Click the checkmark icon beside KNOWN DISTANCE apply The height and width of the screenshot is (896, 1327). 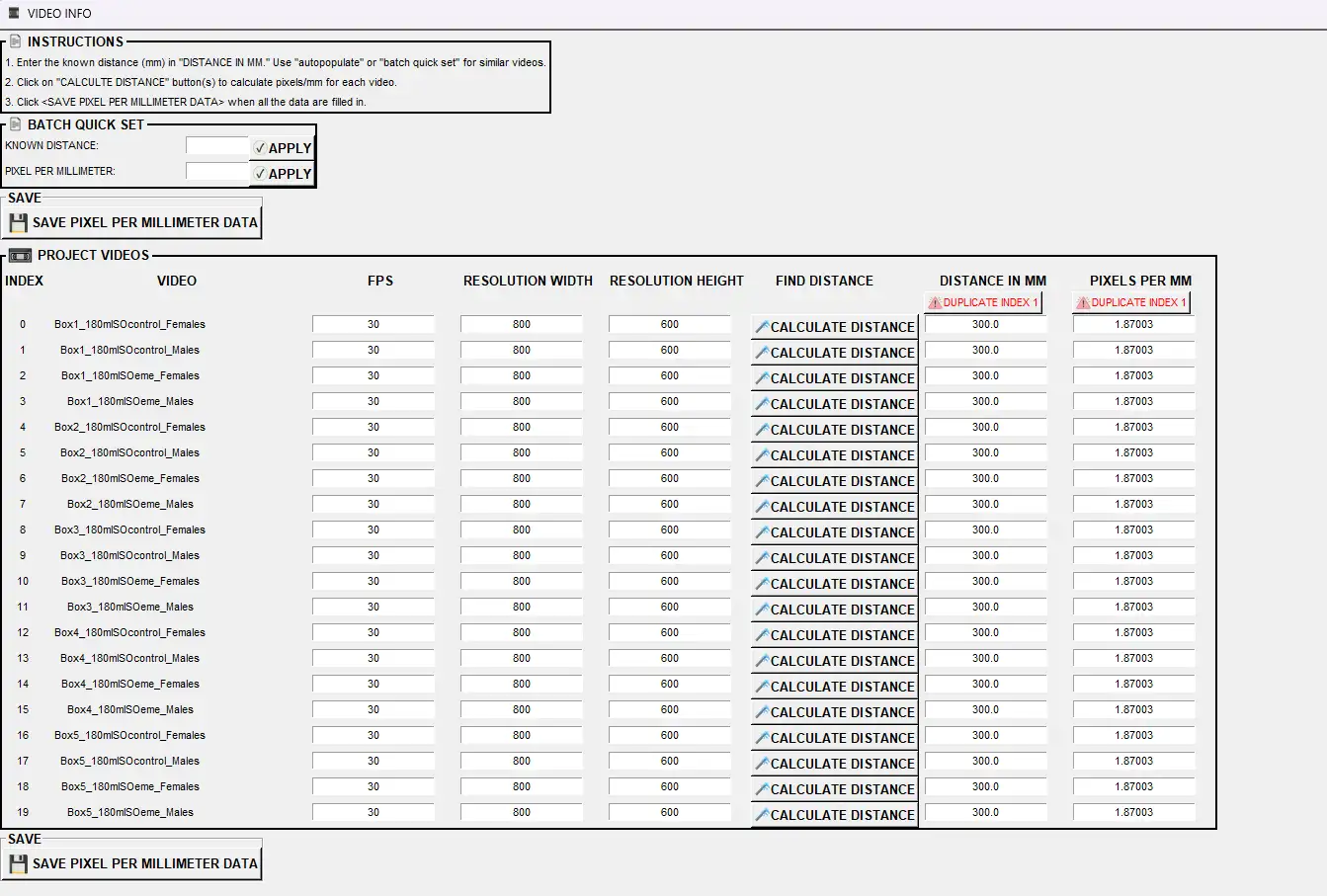click(x=260, y=148)
